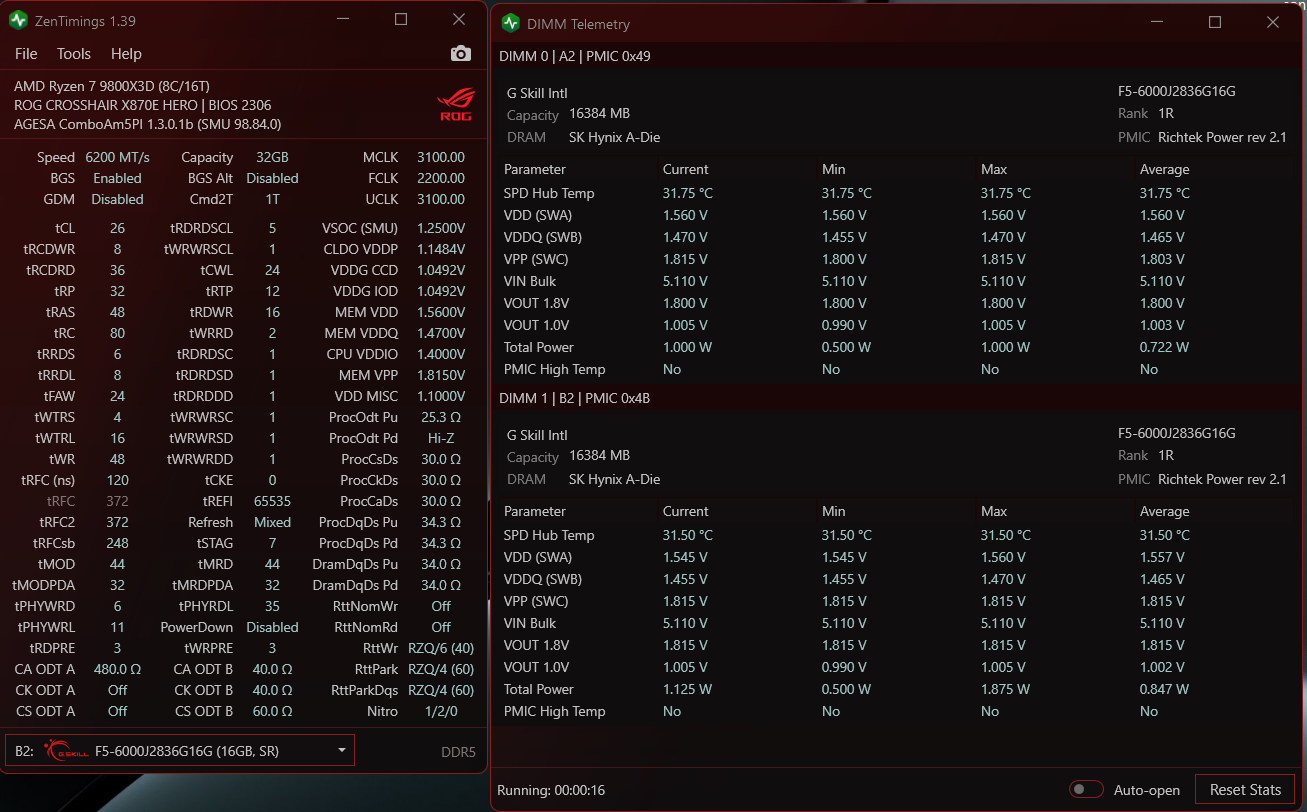
Task: Minimize the DIMM Telemetry window
Action: click(1157, 22)
